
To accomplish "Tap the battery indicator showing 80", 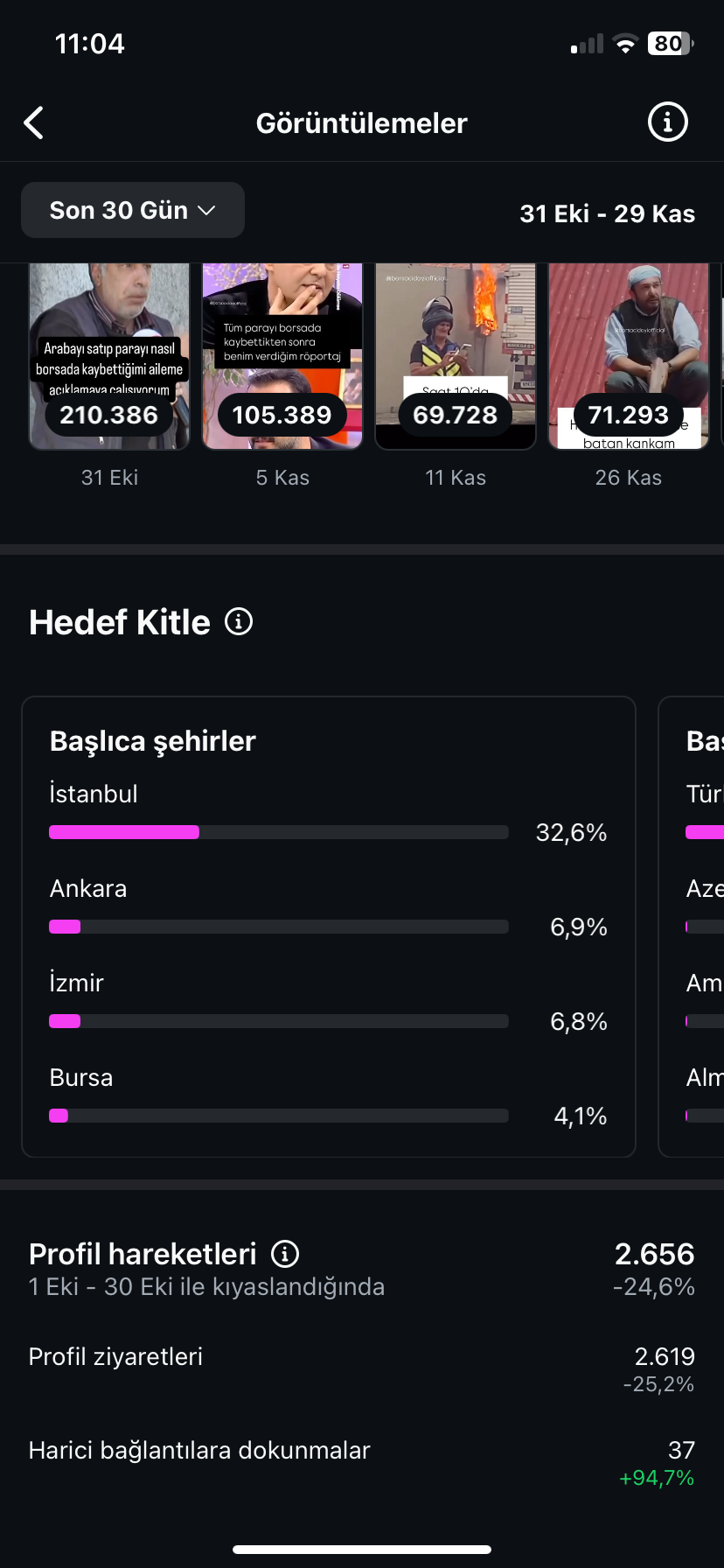I will (x=670, y=44).
